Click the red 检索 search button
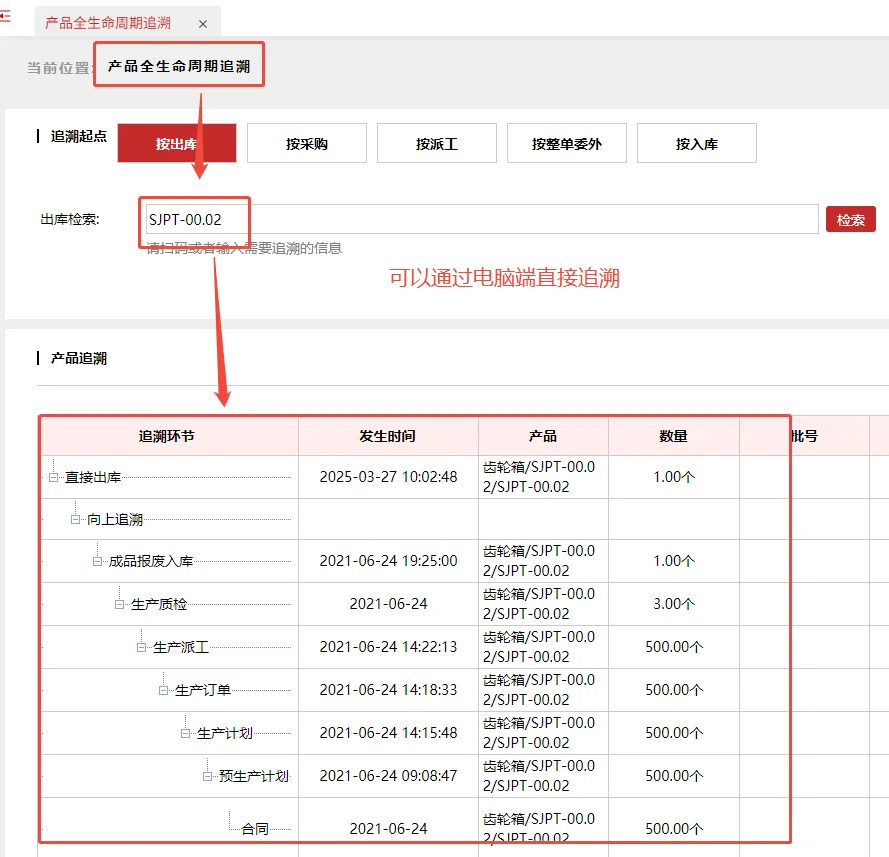Viewport: 889px width, 857px height. 851,219
